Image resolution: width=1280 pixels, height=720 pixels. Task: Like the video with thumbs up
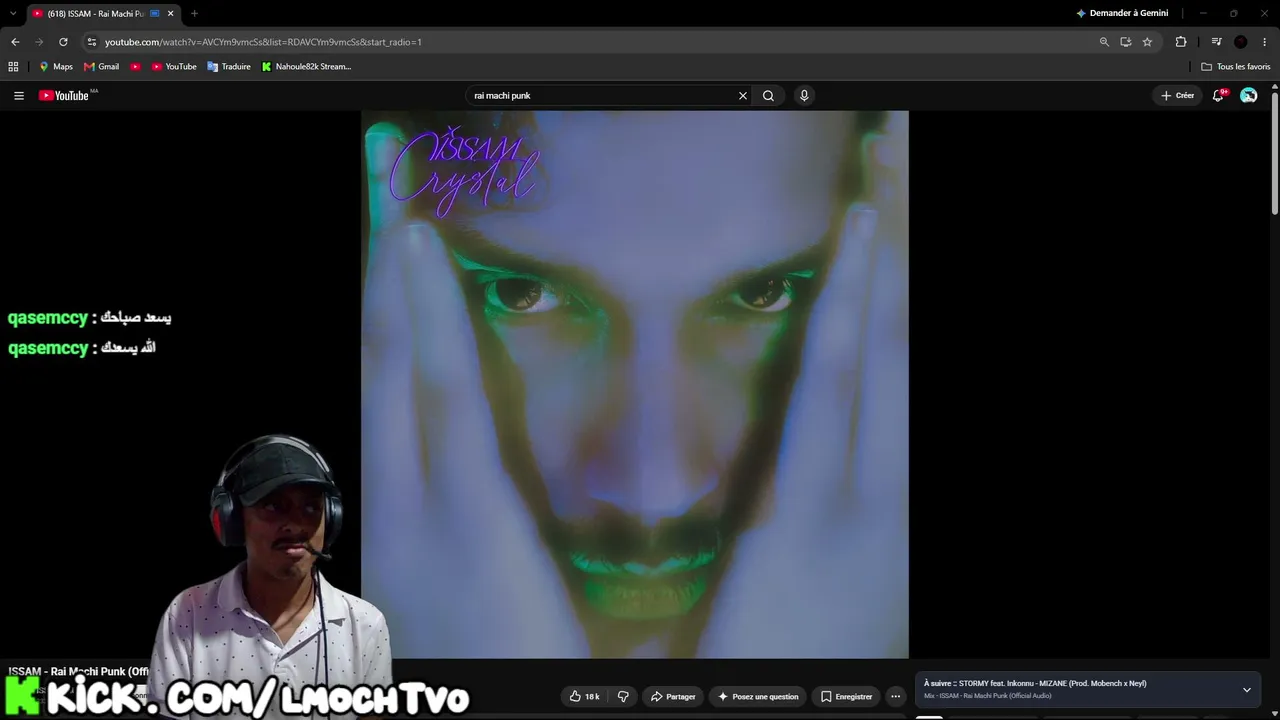(585, 696)
